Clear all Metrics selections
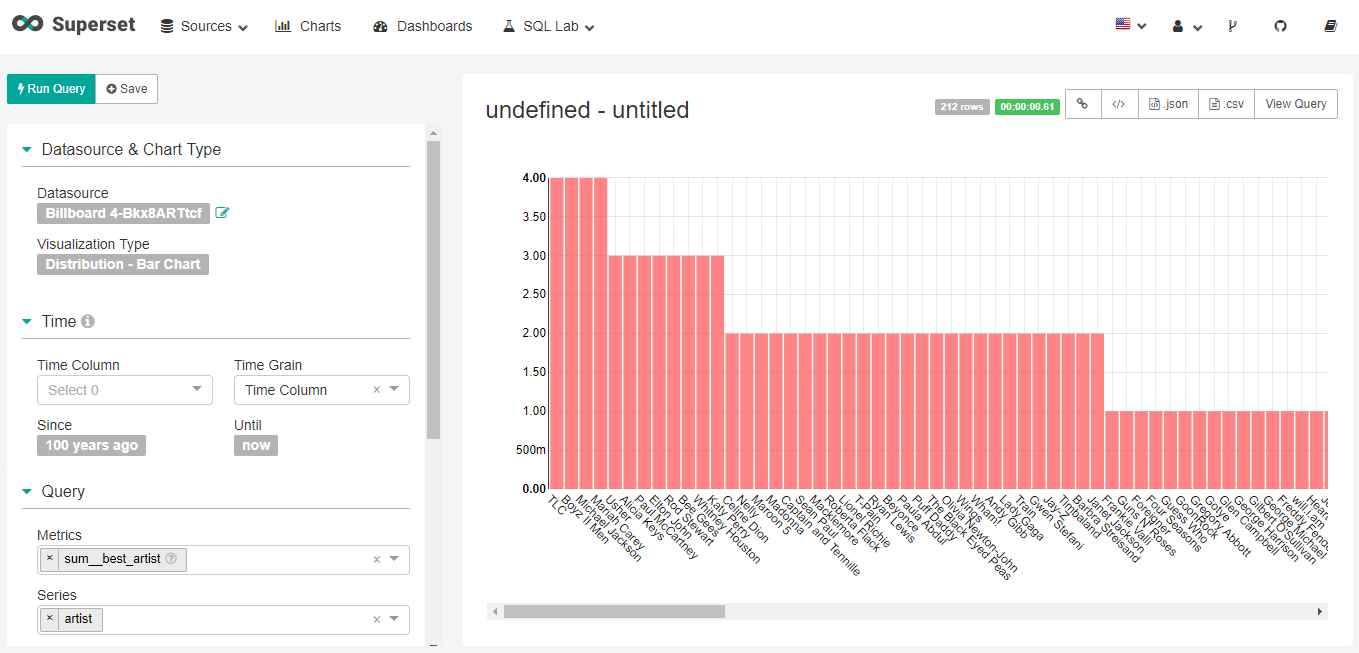1359x653 pixels. point(377,560)
